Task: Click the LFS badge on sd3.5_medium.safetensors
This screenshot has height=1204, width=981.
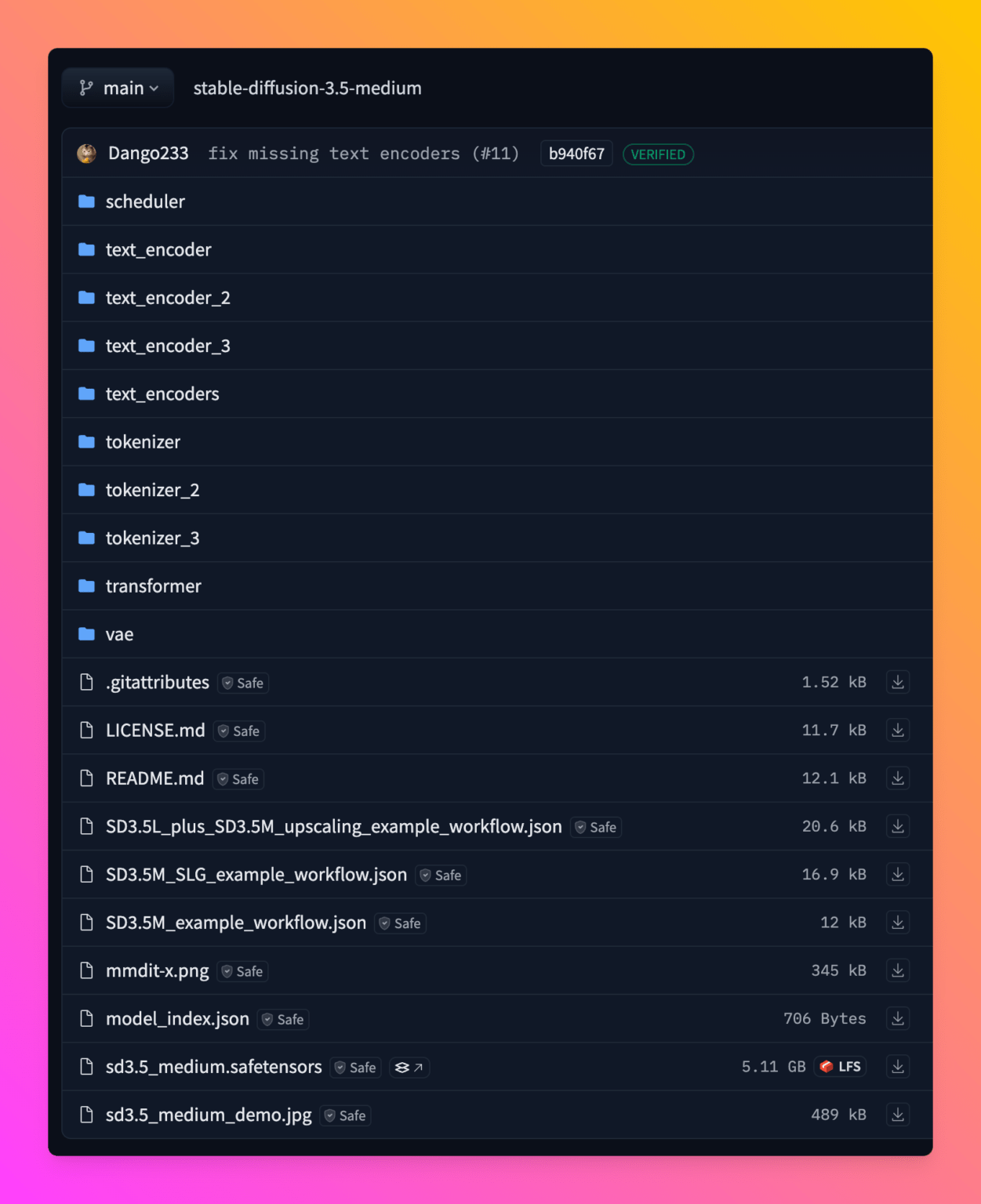Action: point(839,1067)
